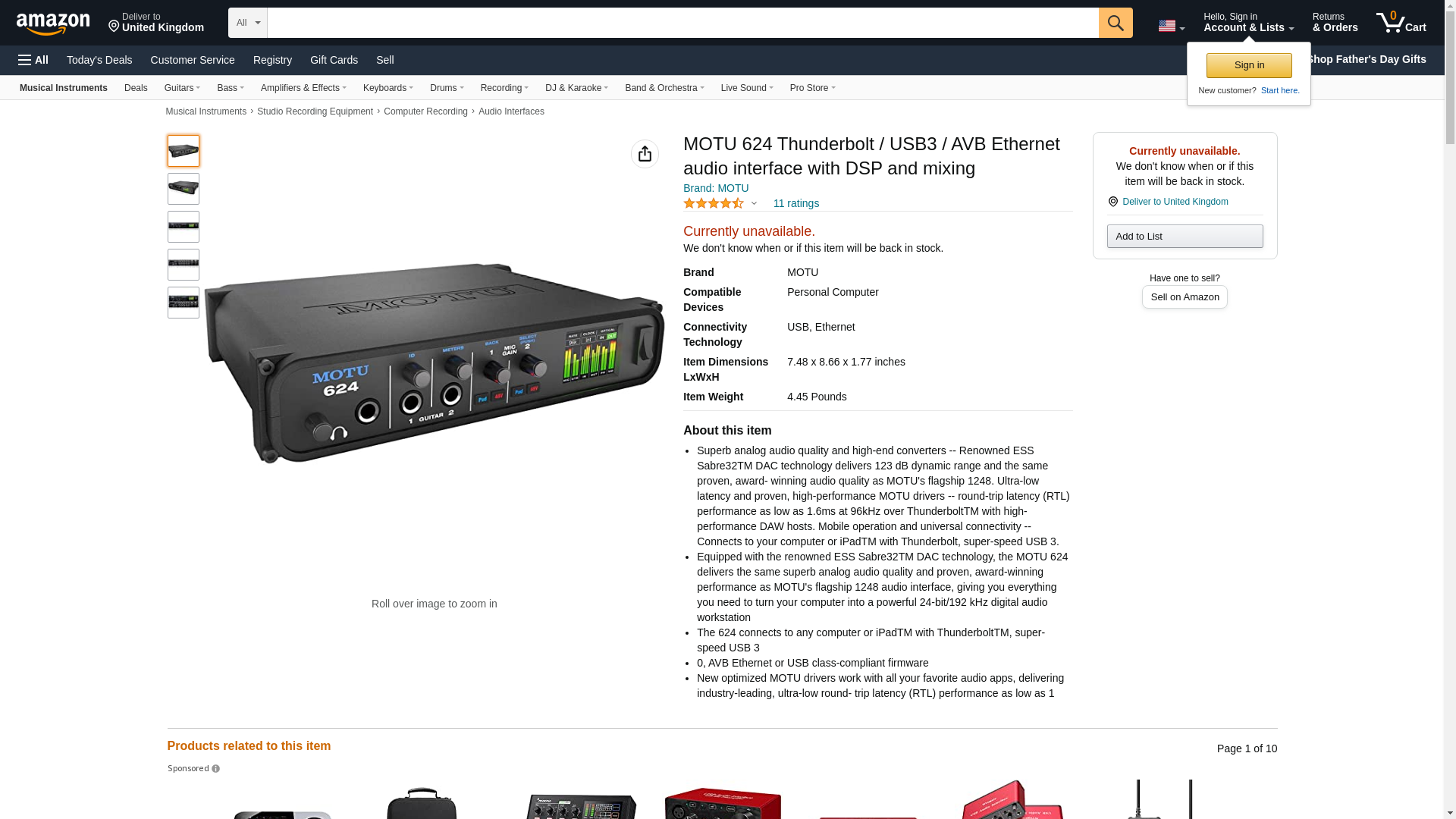Expand the Recording dropdown menu
The width and height of the screenshot is (1456, 819).
pos(504,88)
